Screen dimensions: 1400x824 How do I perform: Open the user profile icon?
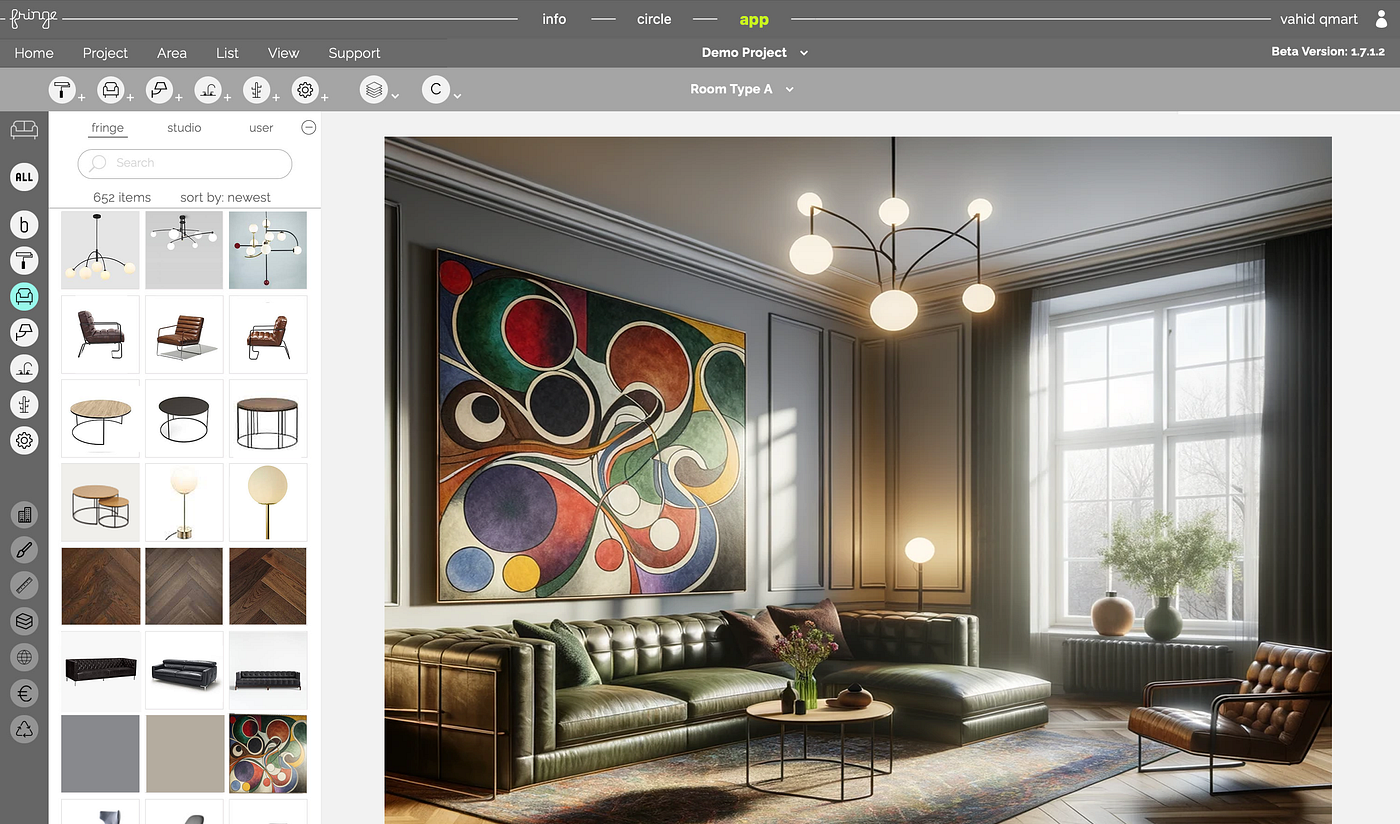click(1381, 19)
